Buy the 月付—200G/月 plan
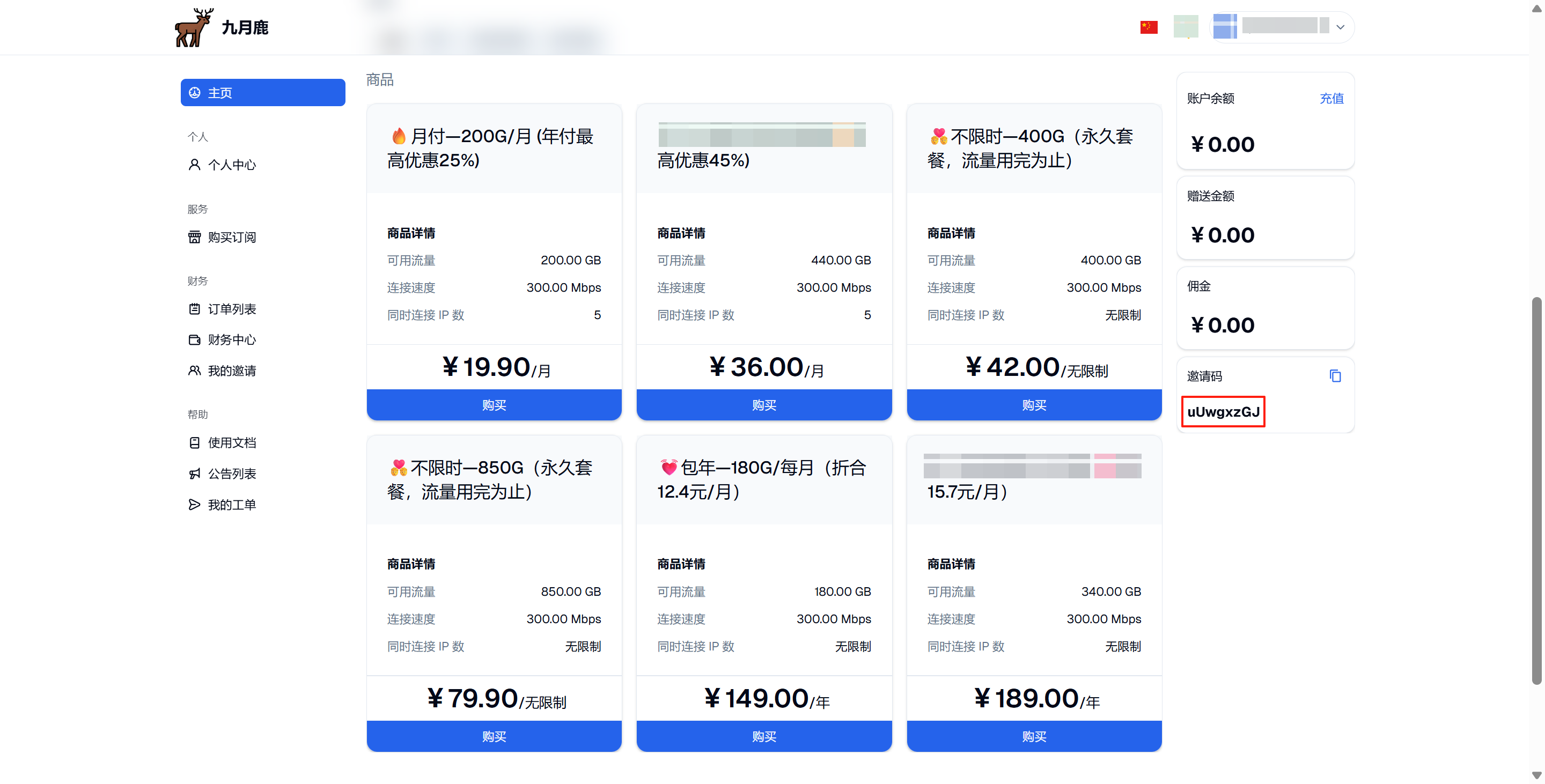Screen dimensions: 1545x784 tap(494, 405)
